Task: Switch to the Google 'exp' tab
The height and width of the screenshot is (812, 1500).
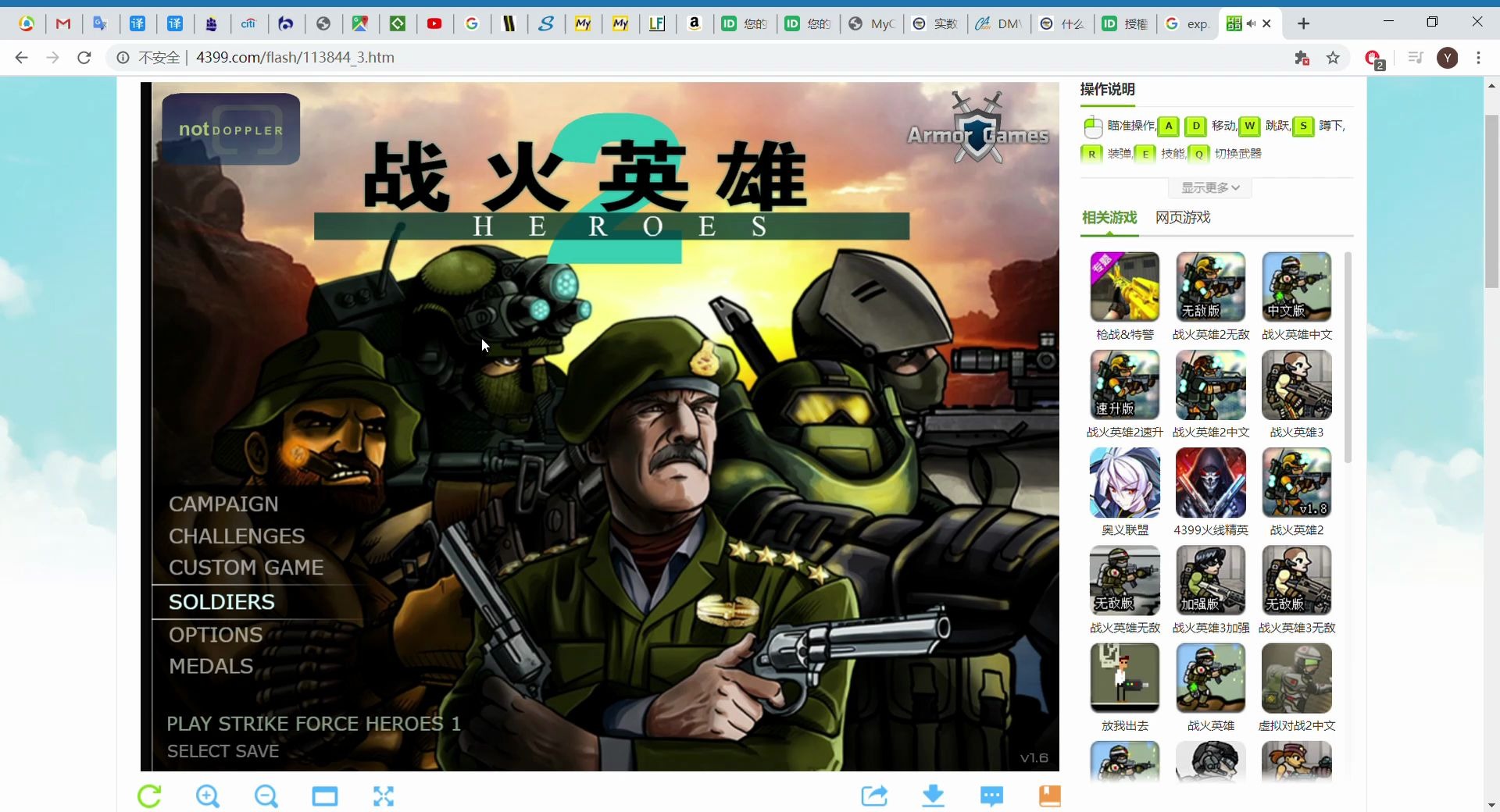Action: tap(1187, 23)
